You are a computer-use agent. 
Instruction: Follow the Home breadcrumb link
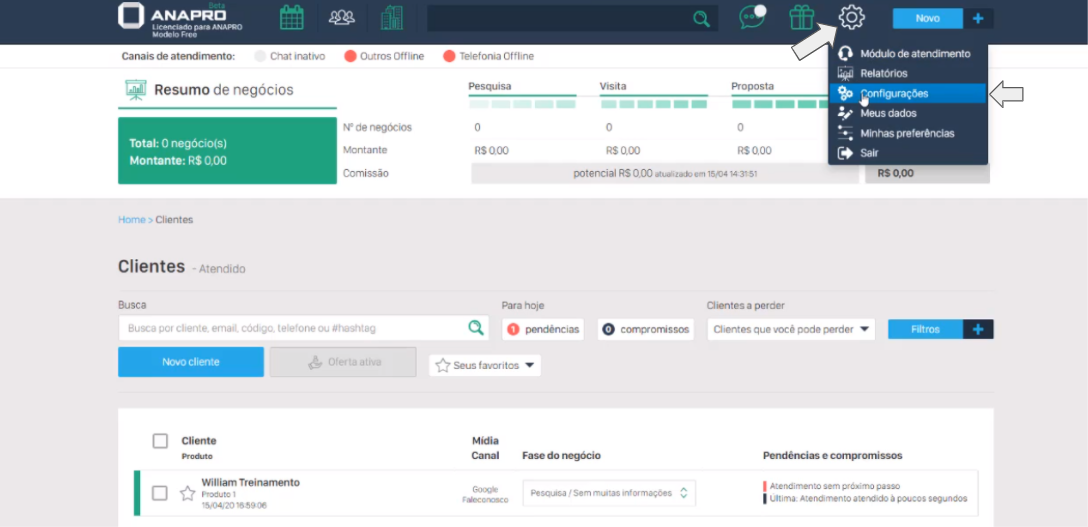[131, 220]
